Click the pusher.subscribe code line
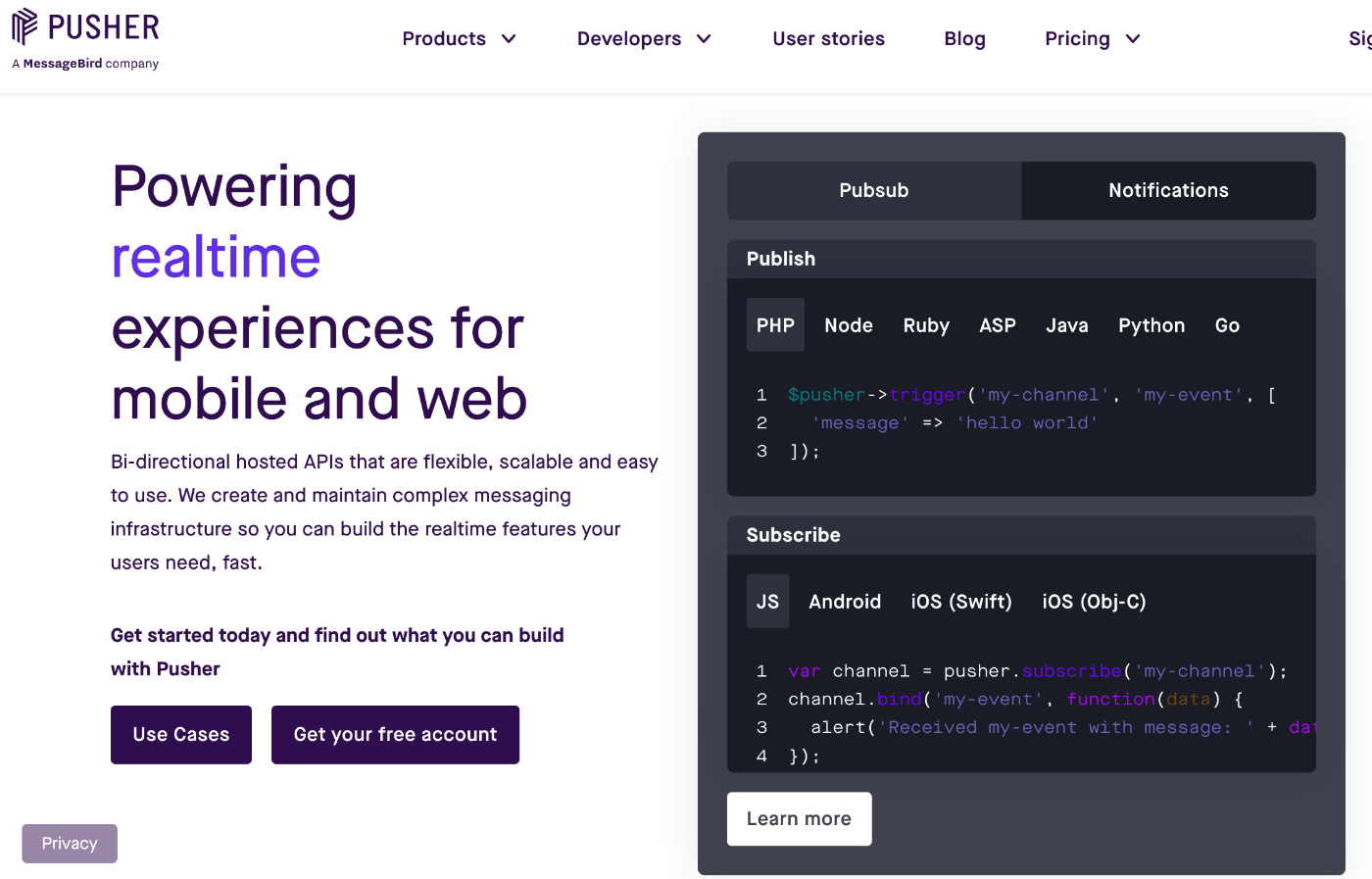The height and width of the screenshot is (879, 1372). pos(1037,671)
